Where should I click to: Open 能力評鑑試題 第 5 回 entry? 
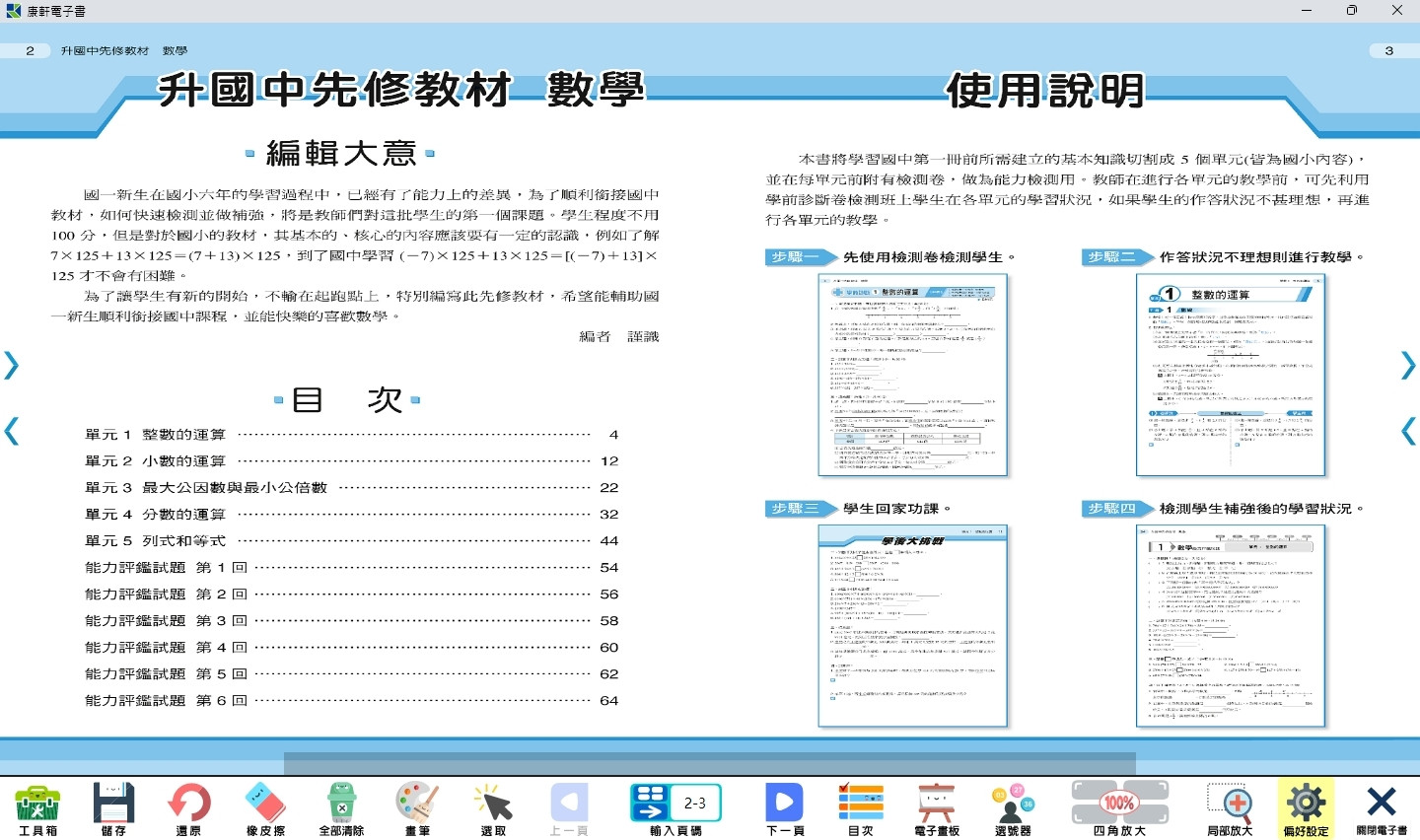(352, 674)
